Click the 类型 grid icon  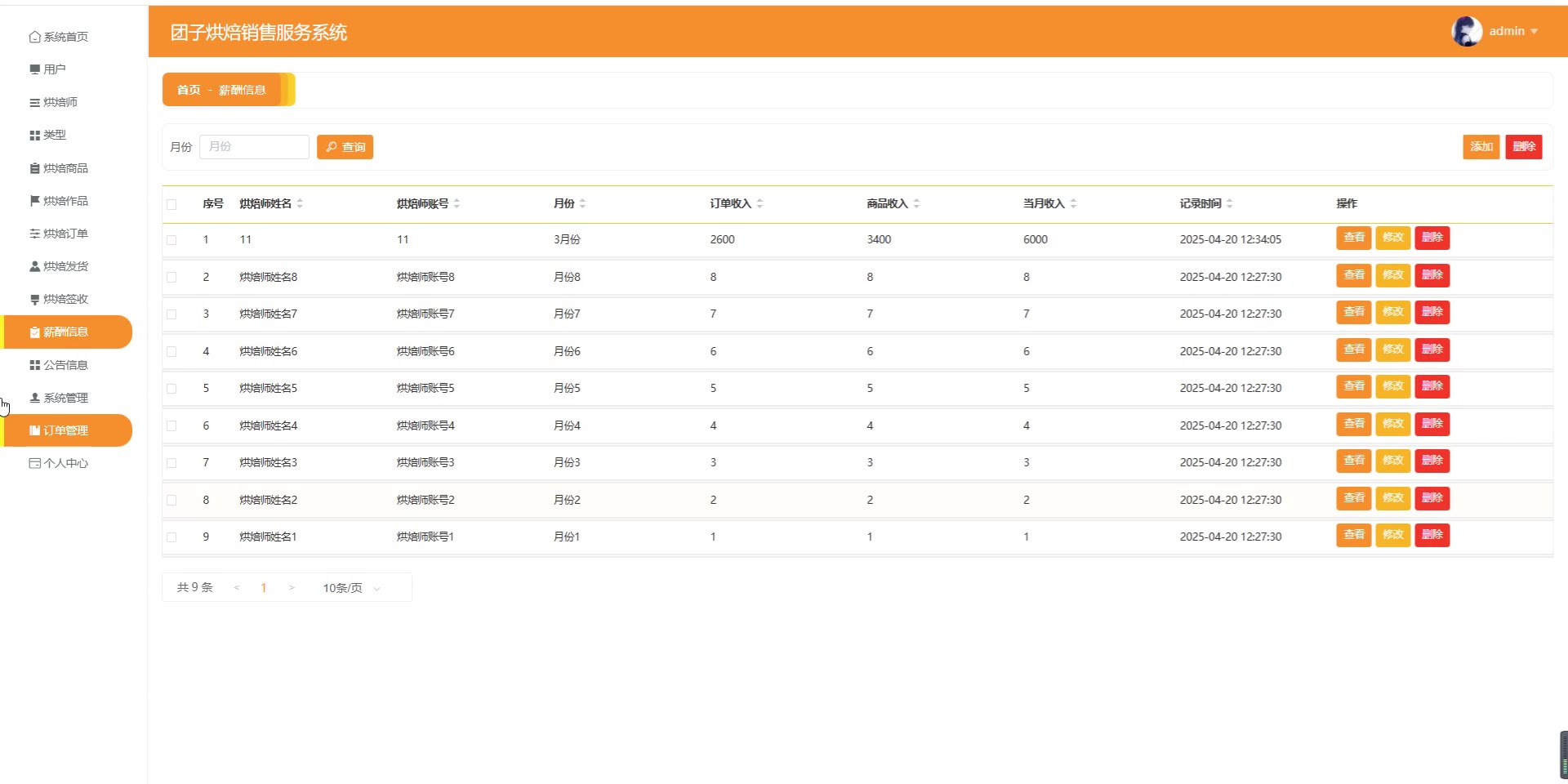(34, 136)
